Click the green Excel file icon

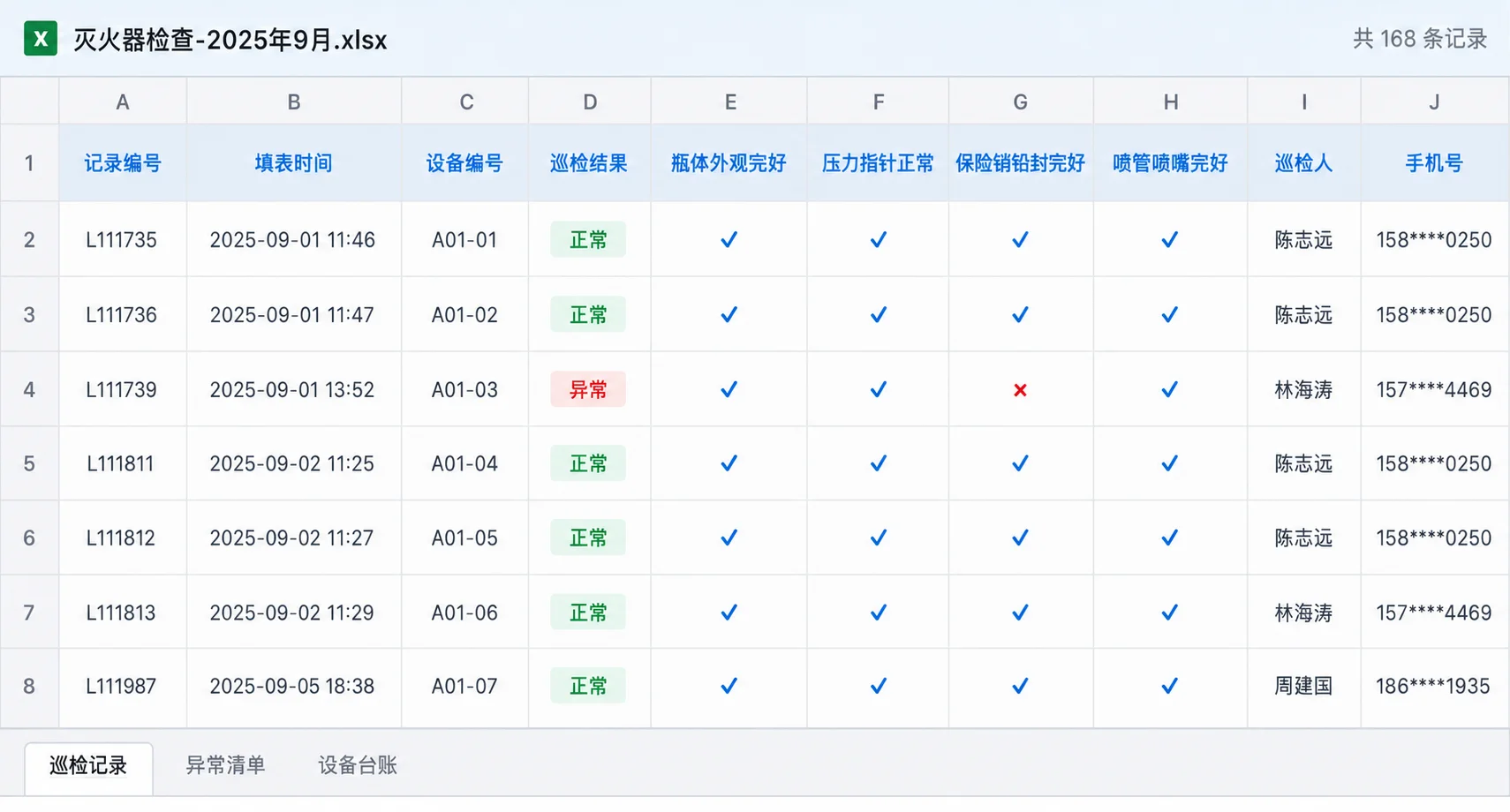pos(40,39)
